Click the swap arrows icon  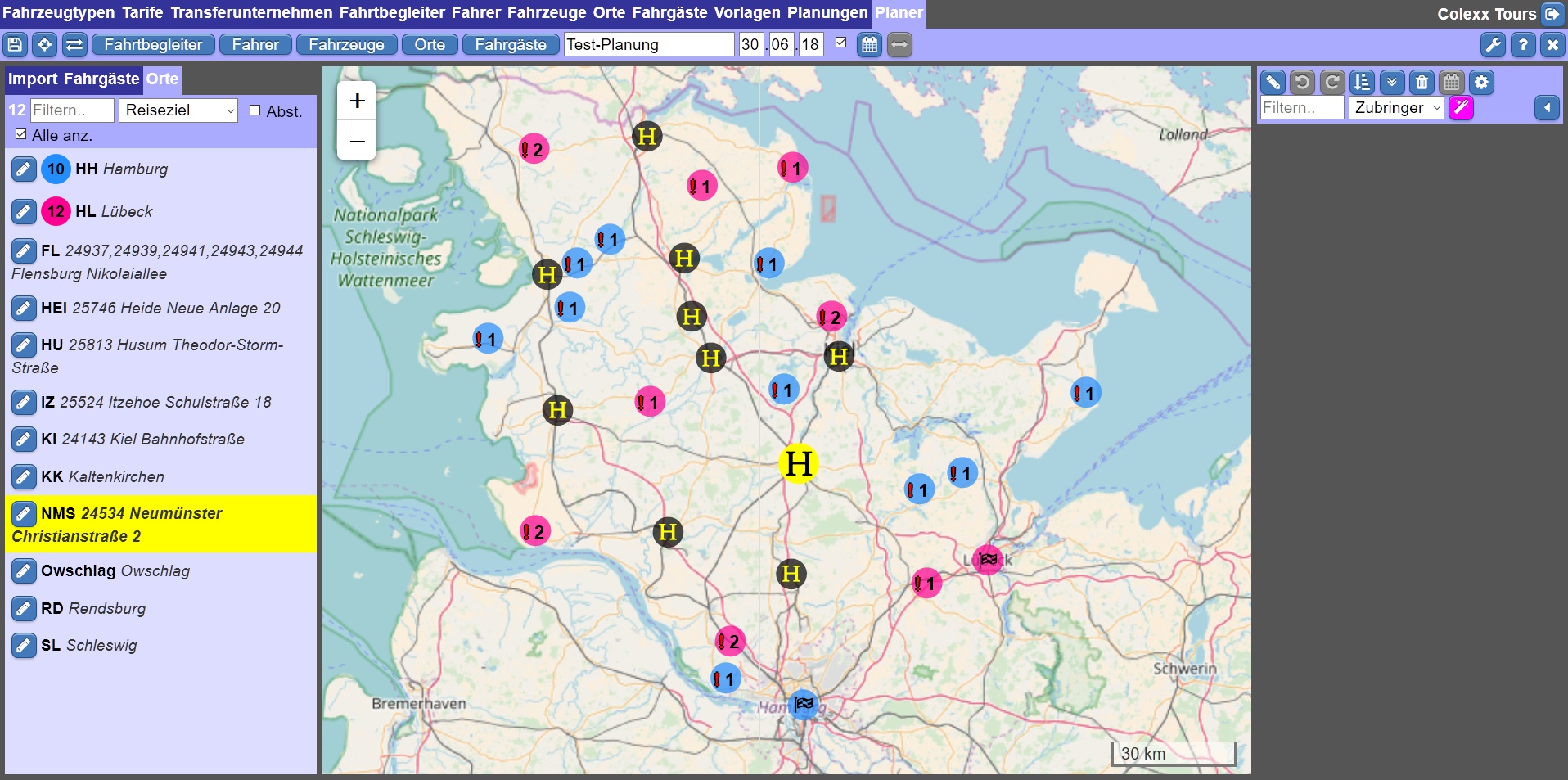pos(74,45)
